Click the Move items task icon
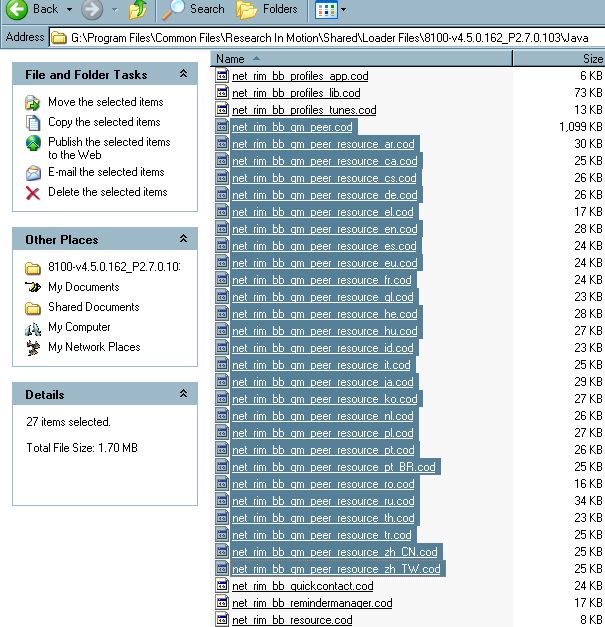 pyautogui.click(x=32, y=103)
